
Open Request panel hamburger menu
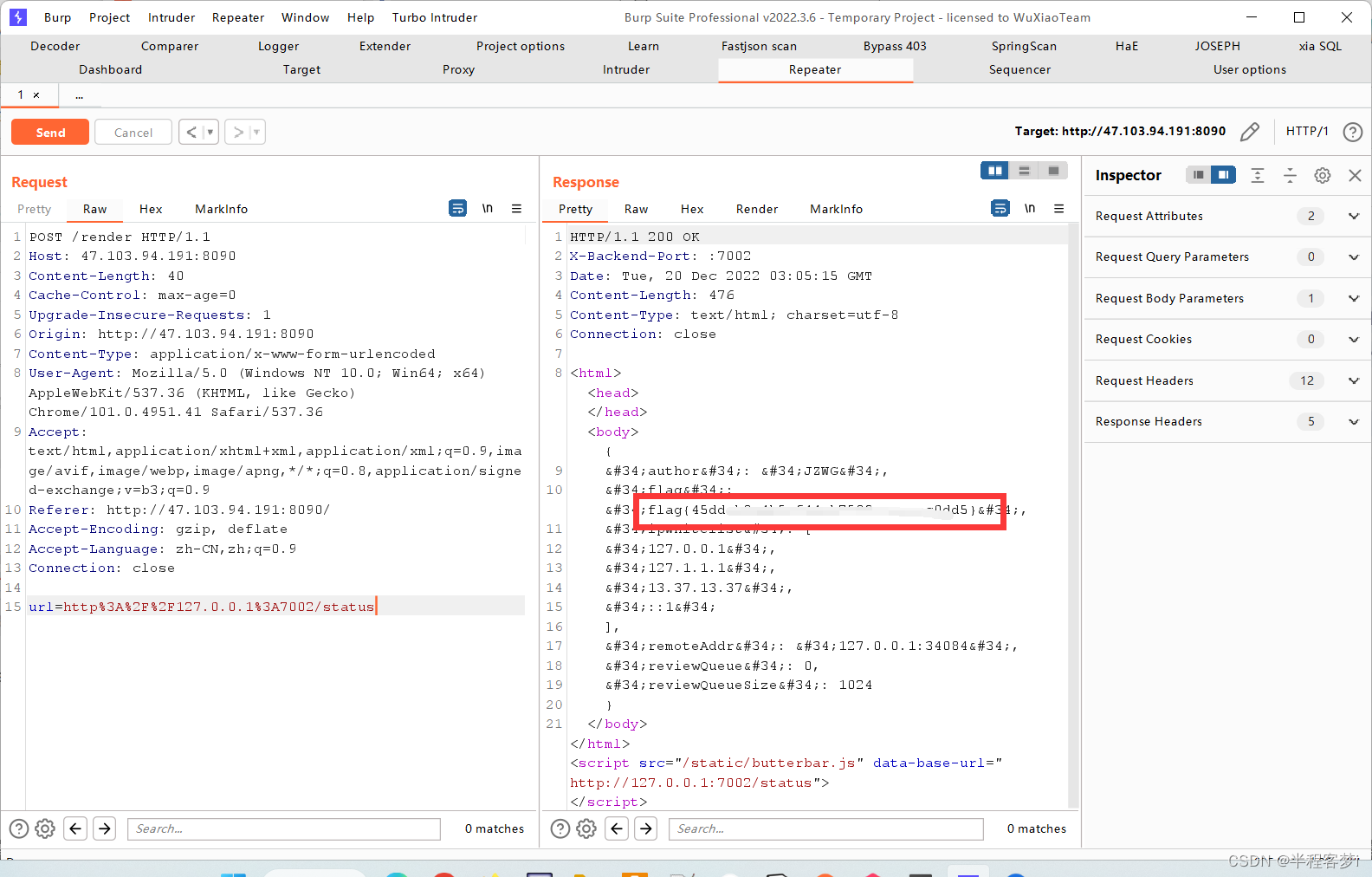click(x=516, y=208)
